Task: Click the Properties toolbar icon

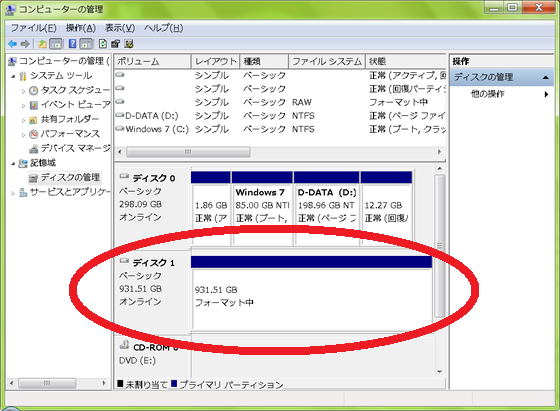Action: [115, 44]
